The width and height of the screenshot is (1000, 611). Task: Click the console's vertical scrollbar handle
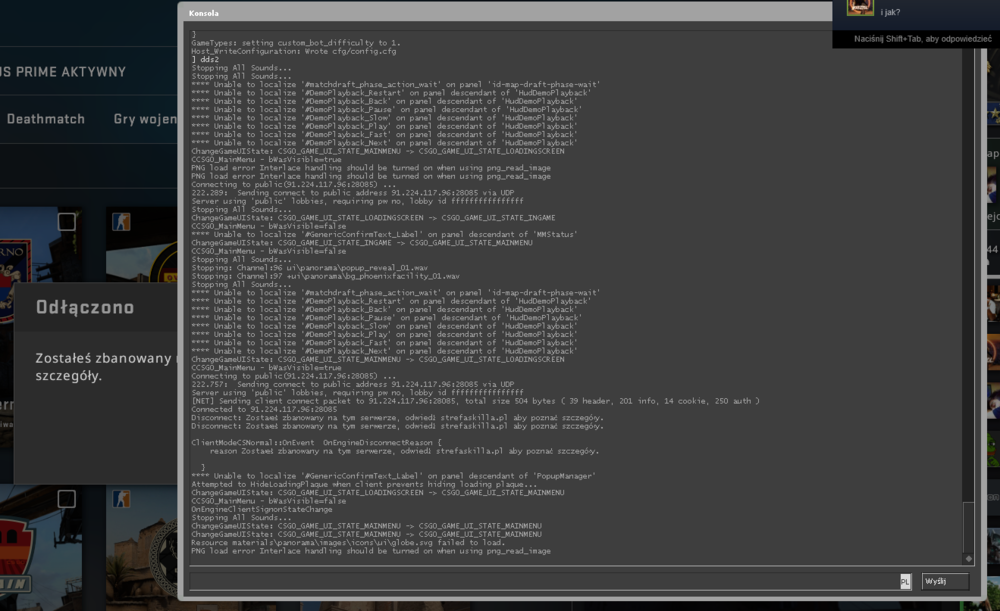tap(968, 527)
